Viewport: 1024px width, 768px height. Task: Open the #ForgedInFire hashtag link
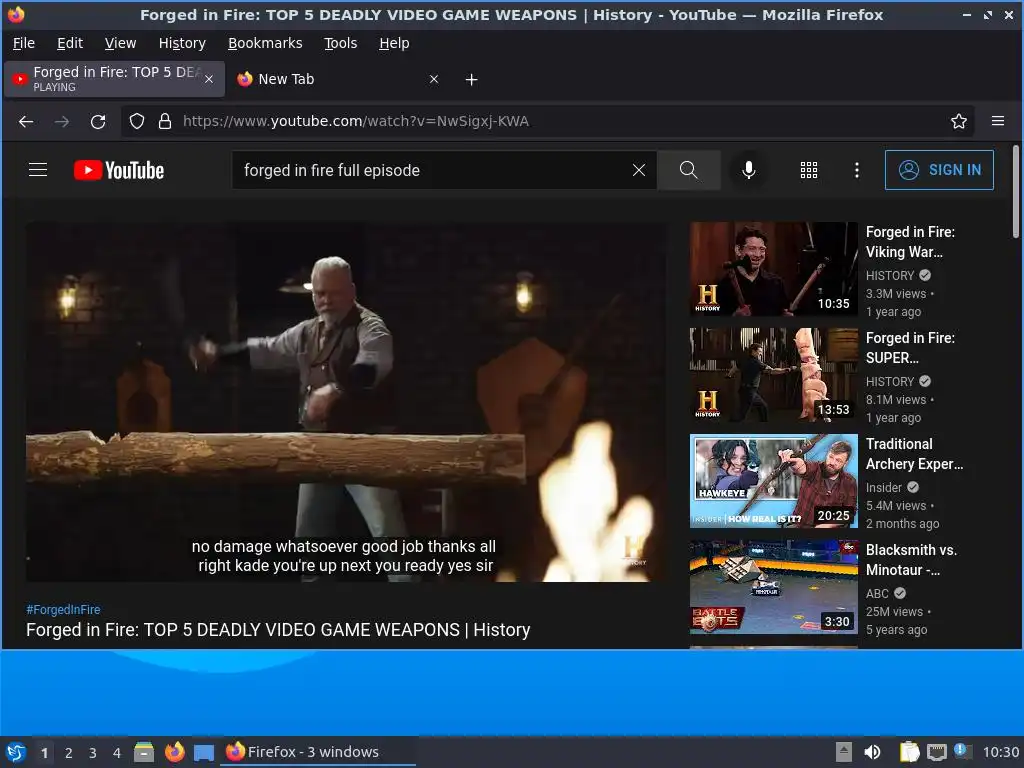pos(63,609)
